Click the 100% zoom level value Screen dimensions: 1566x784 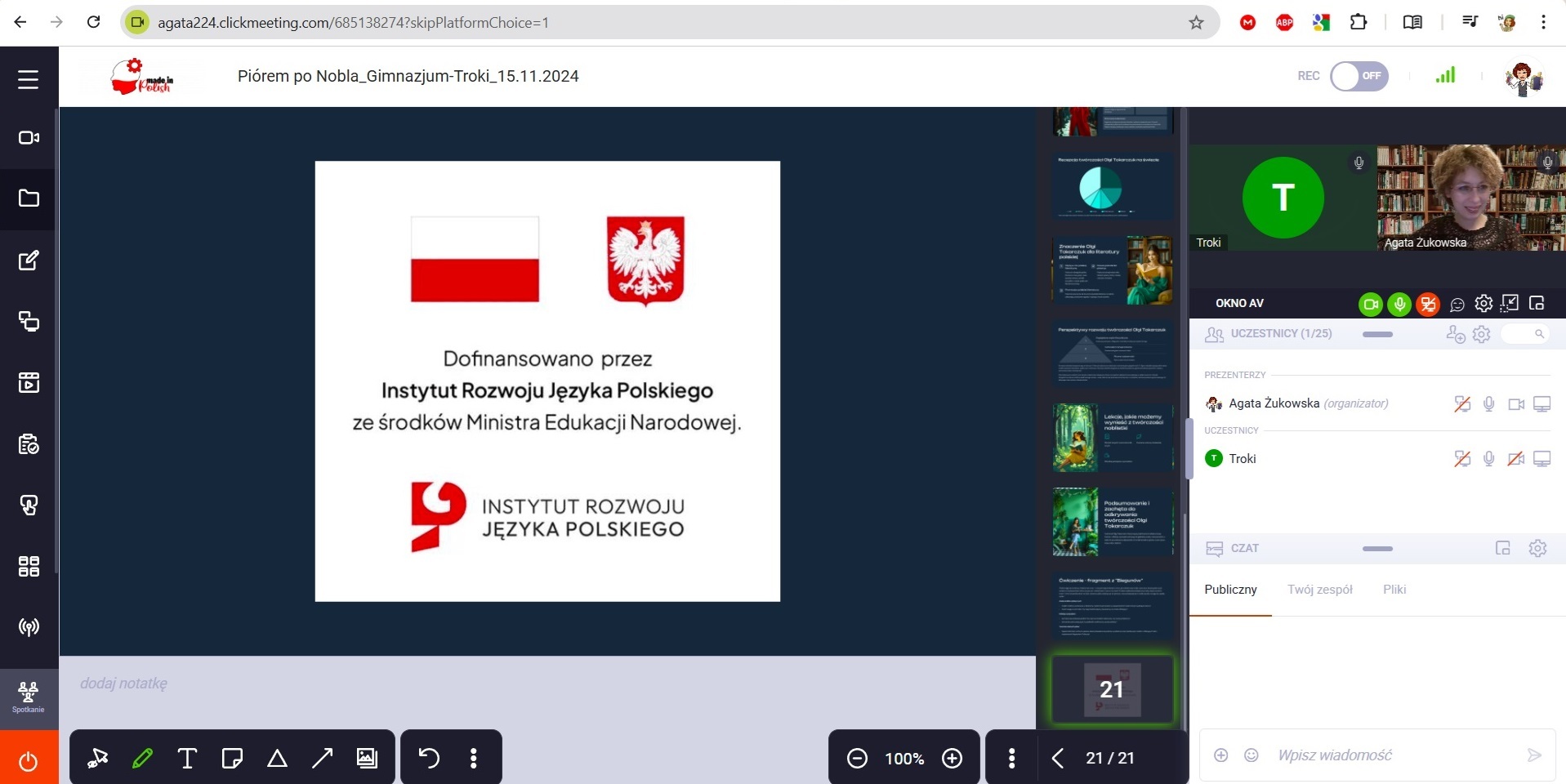pos(904,759)
